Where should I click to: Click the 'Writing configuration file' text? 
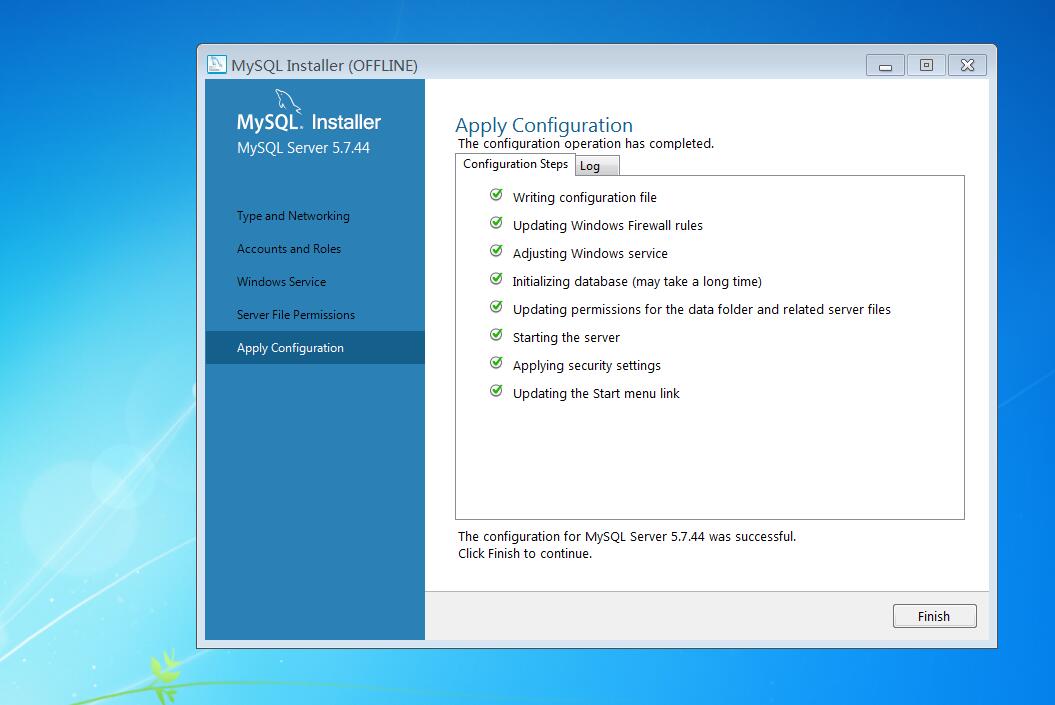click(585, 198)
